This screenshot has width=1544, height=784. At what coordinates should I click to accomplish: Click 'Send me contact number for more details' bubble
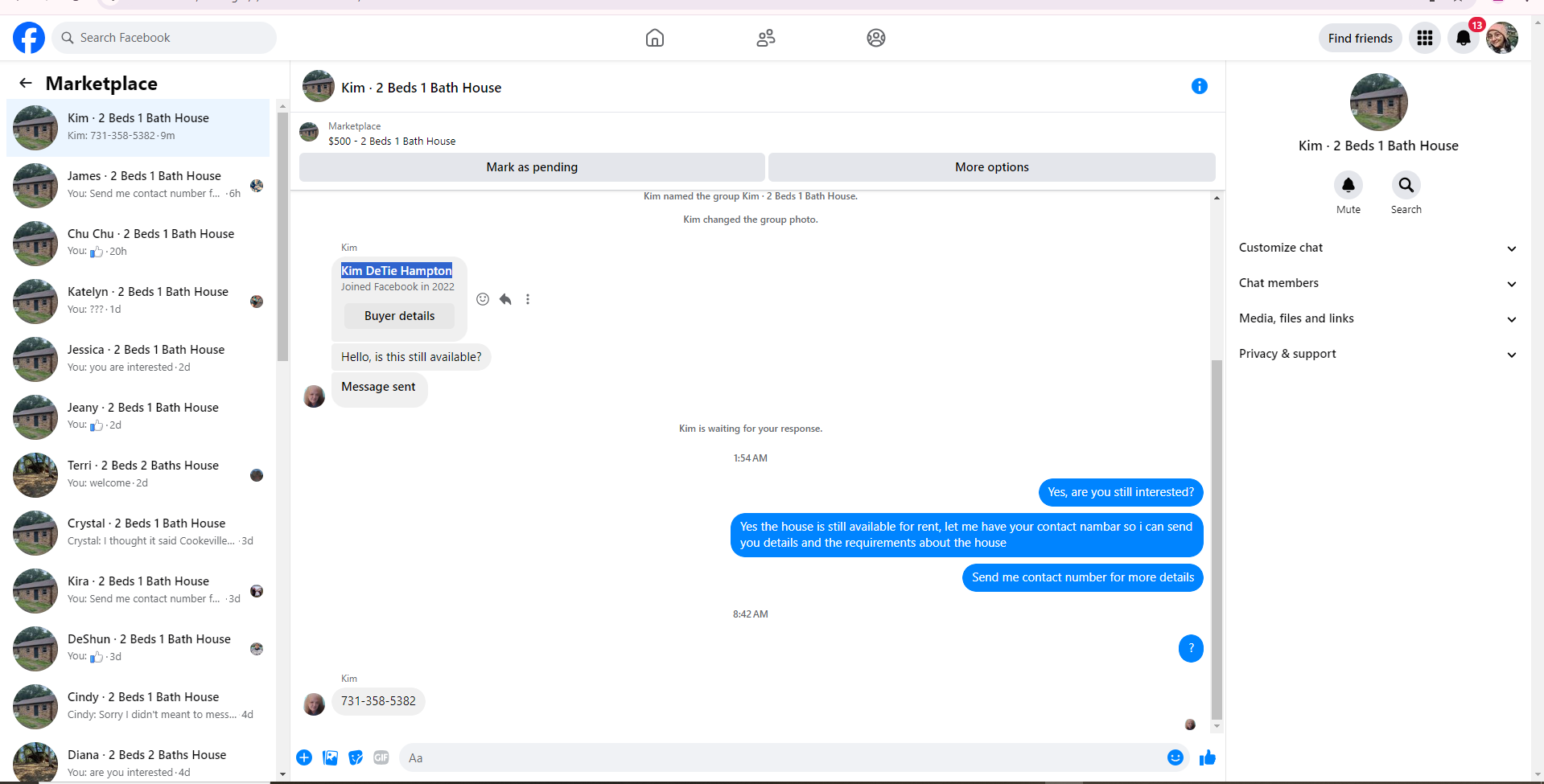[x=1082, y=577]
